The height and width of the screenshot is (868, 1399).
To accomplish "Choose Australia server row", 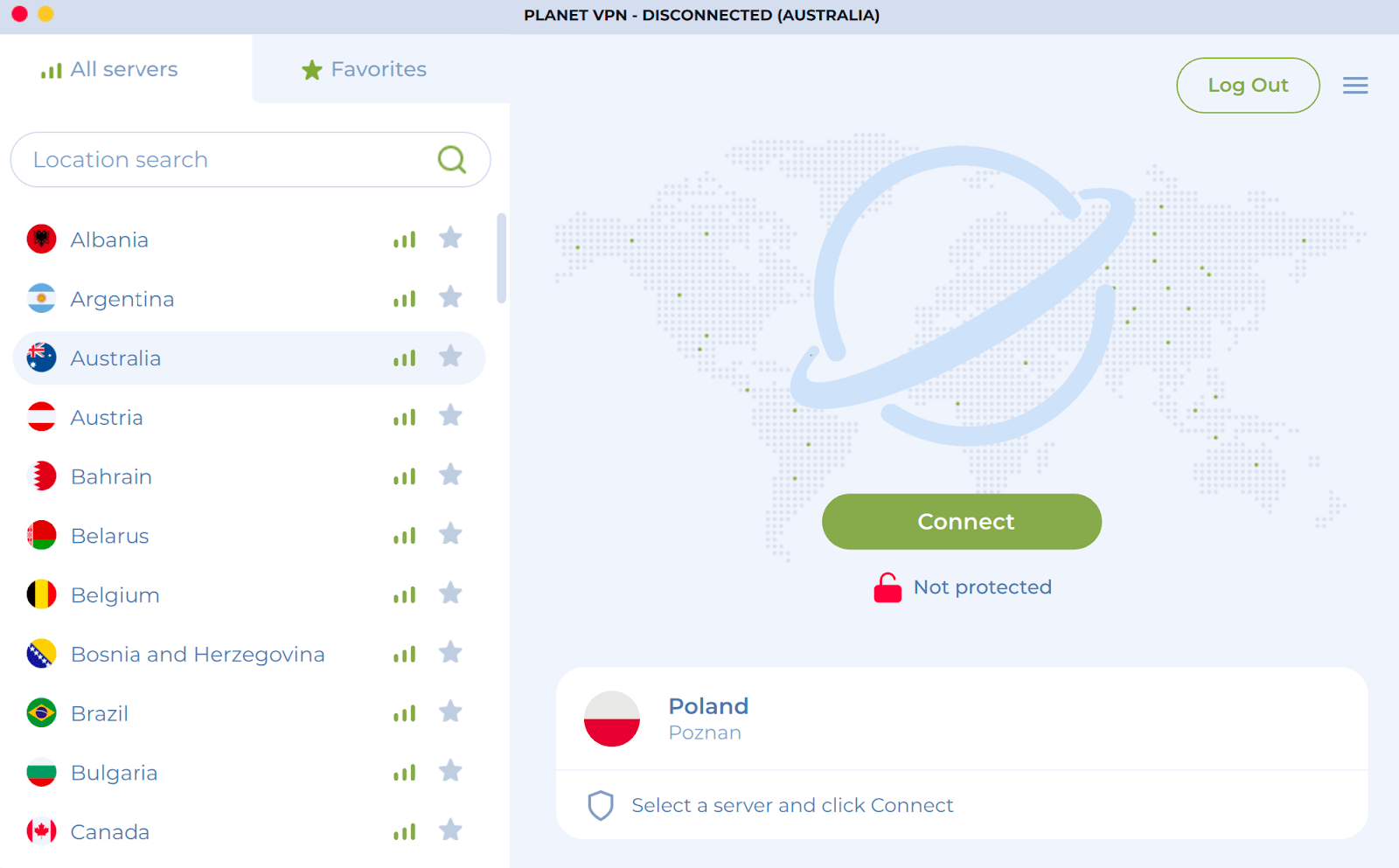I will click(x=249, y=358).
